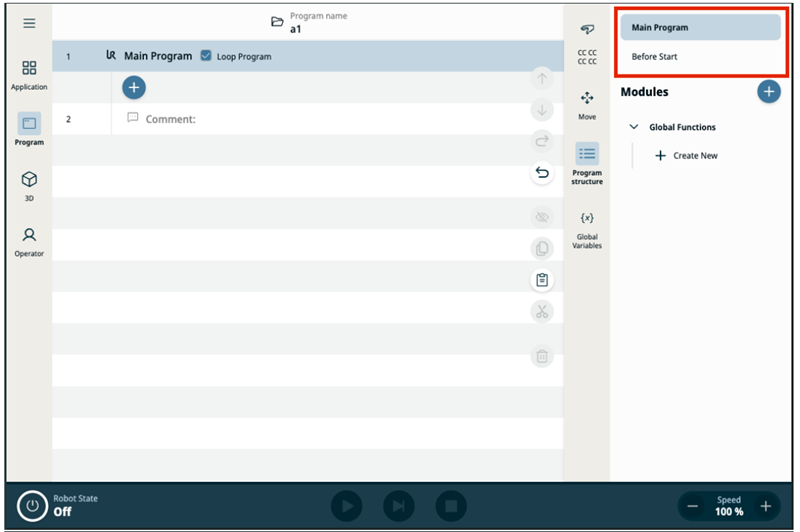Collapse the Global Functions tree
The width and height of the screenshot is (800, 532).
[634, 127]
